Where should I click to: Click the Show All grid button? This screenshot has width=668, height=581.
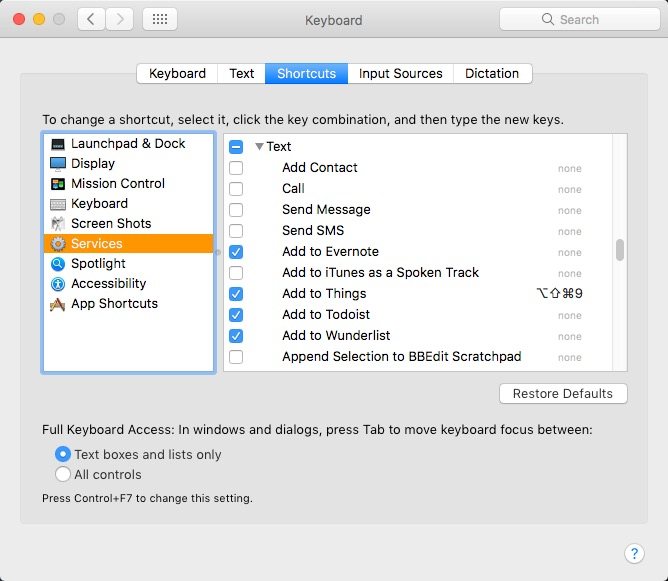point(160,19)
